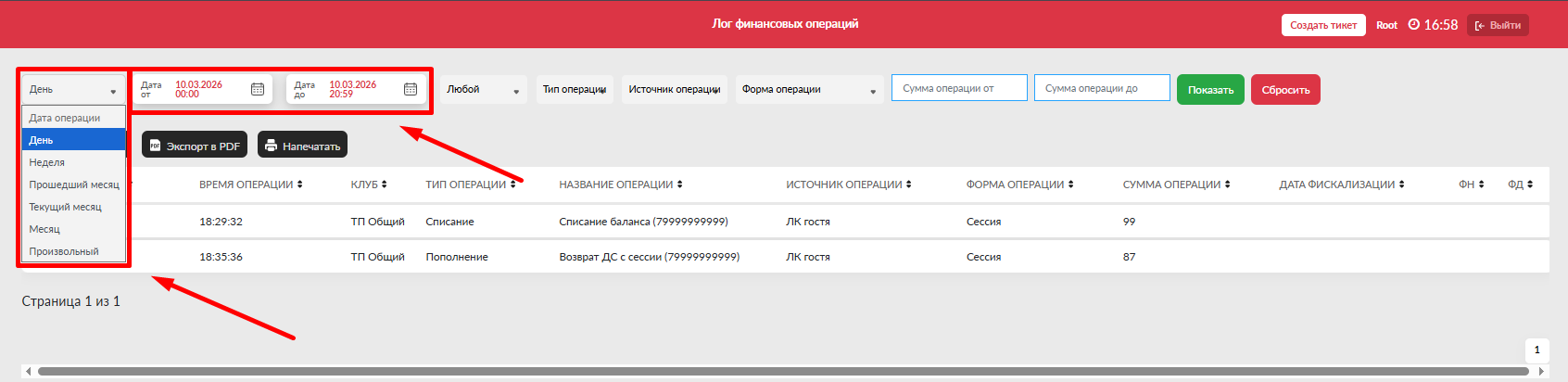Sort by 'Сумма операции' column arrows

coord(1228,185)
